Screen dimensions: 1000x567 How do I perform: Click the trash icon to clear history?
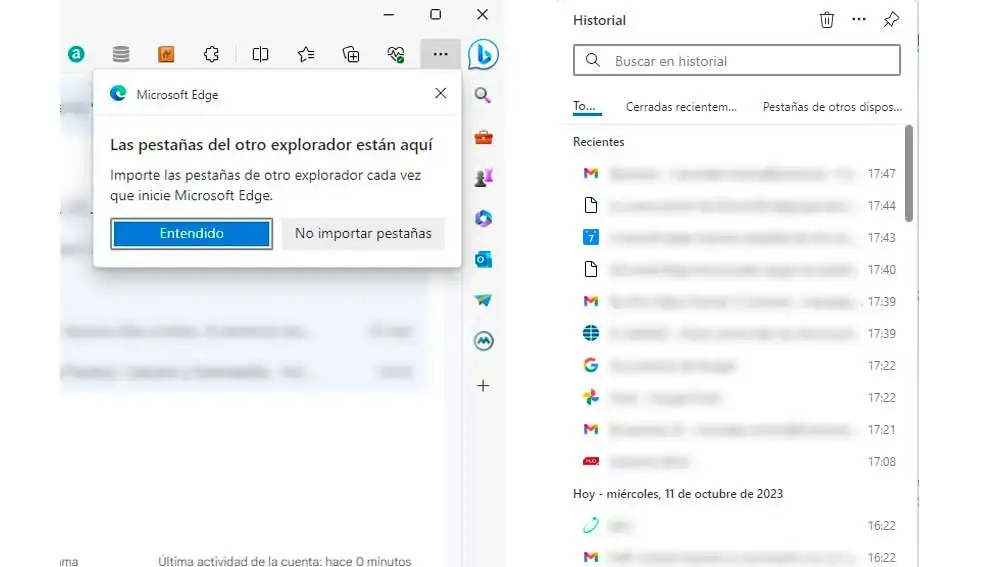point(827,20)
